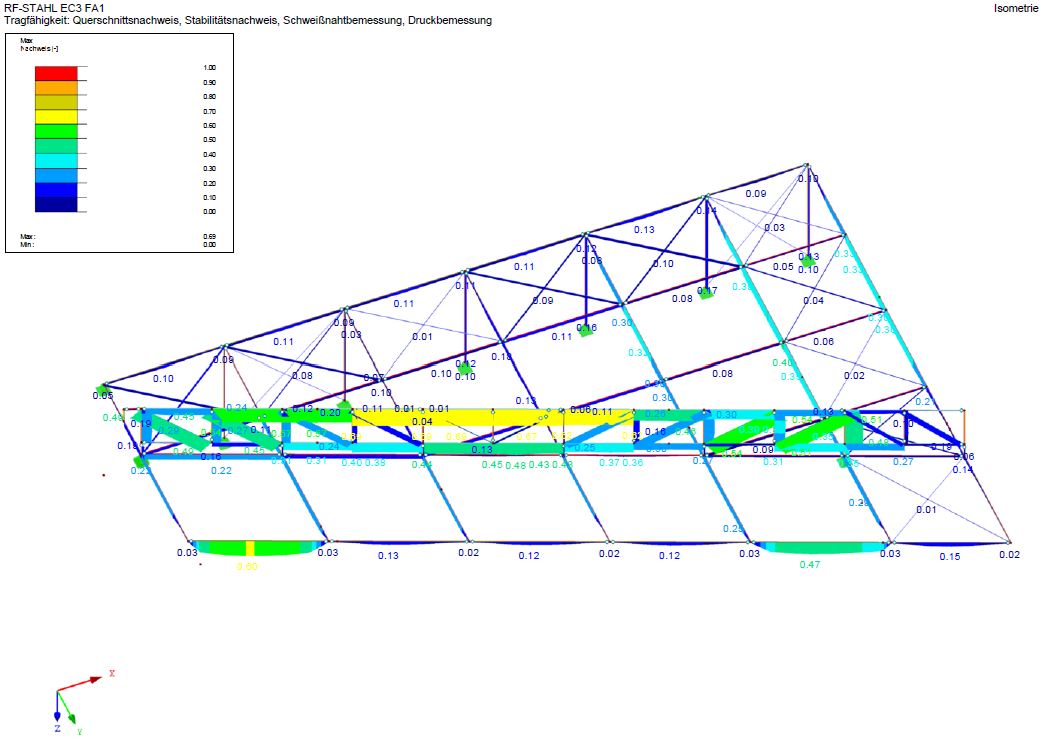
Task: Select green support symbol labeled 0.16
Action: pyautogui.click(x=586, y=329)
